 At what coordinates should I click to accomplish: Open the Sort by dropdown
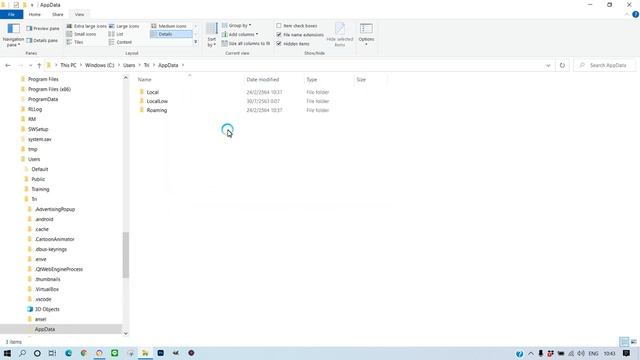[211, 35]
